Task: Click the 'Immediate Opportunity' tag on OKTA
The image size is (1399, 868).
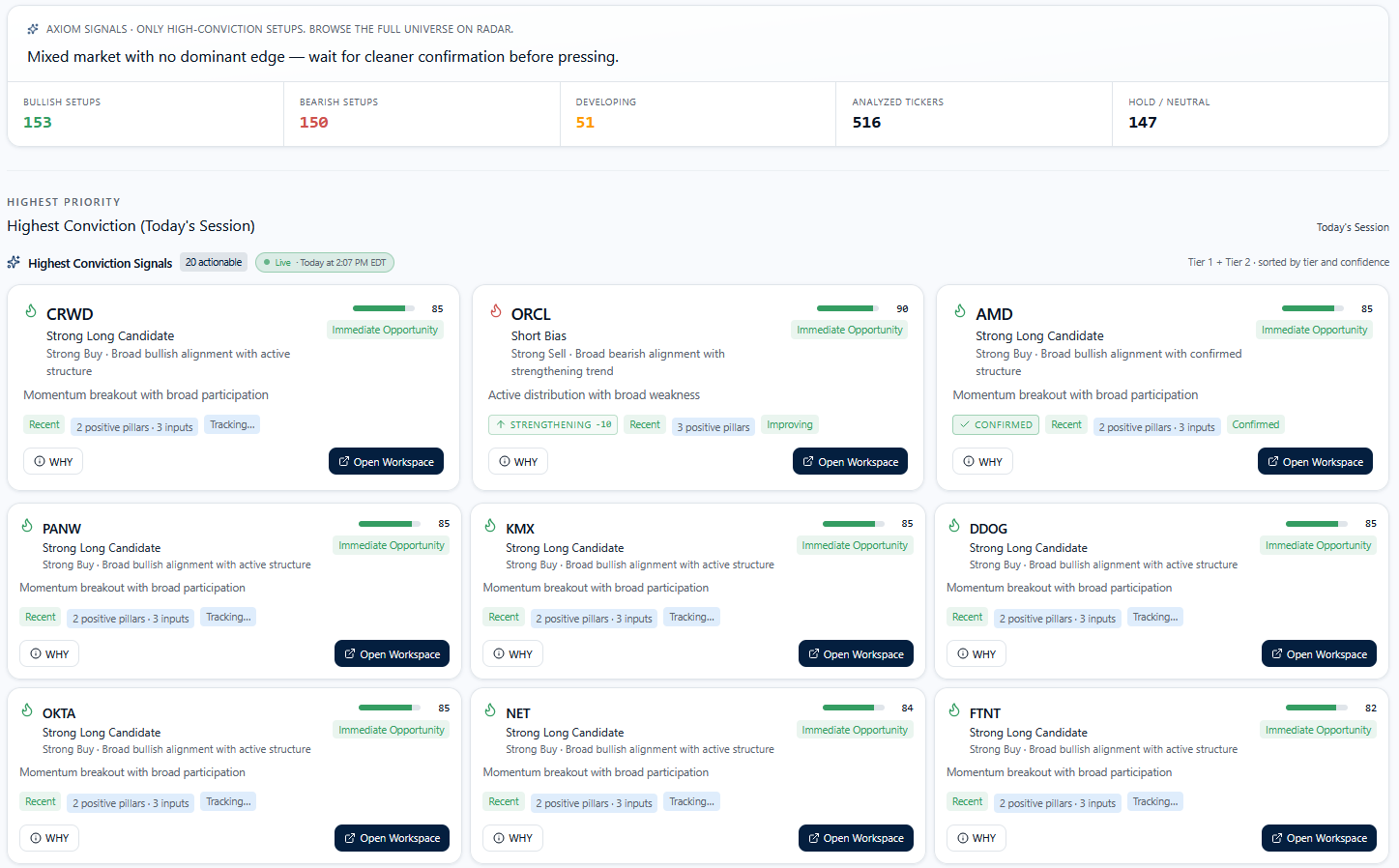Action: [392, 730]
